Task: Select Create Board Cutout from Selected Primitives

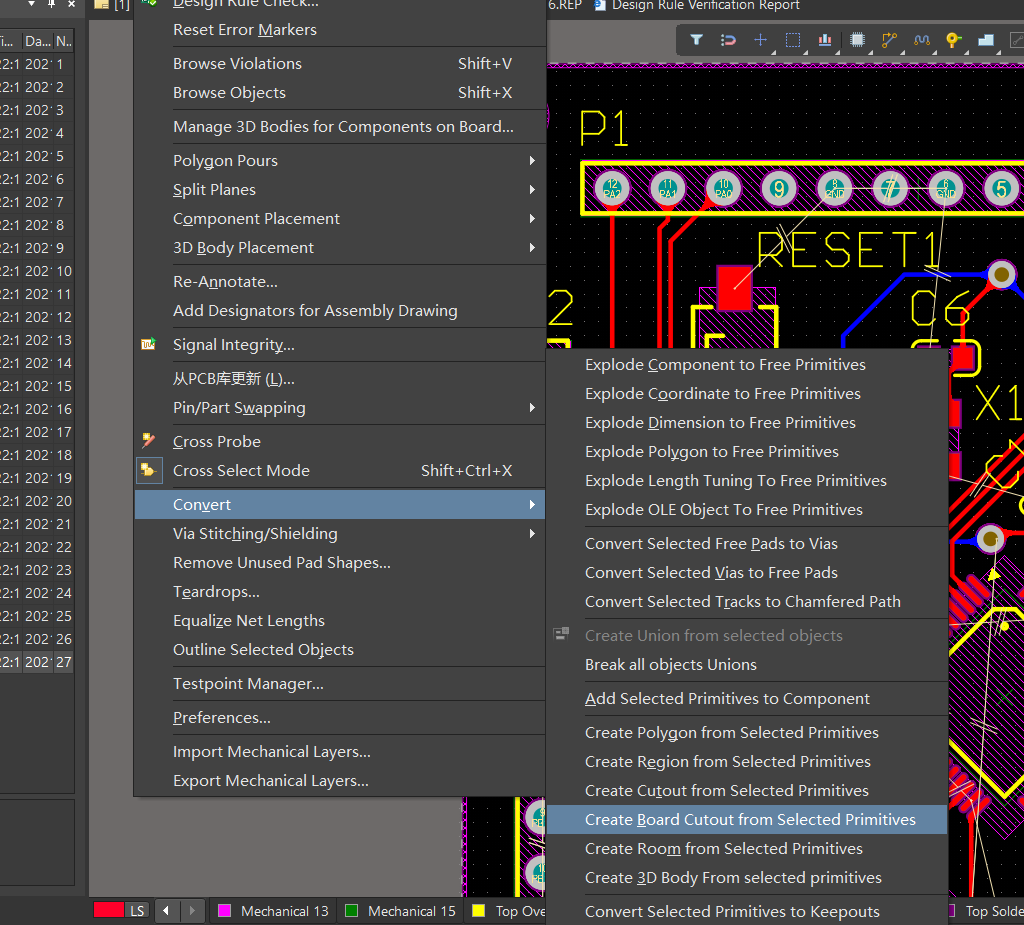Action: (750, 820)
